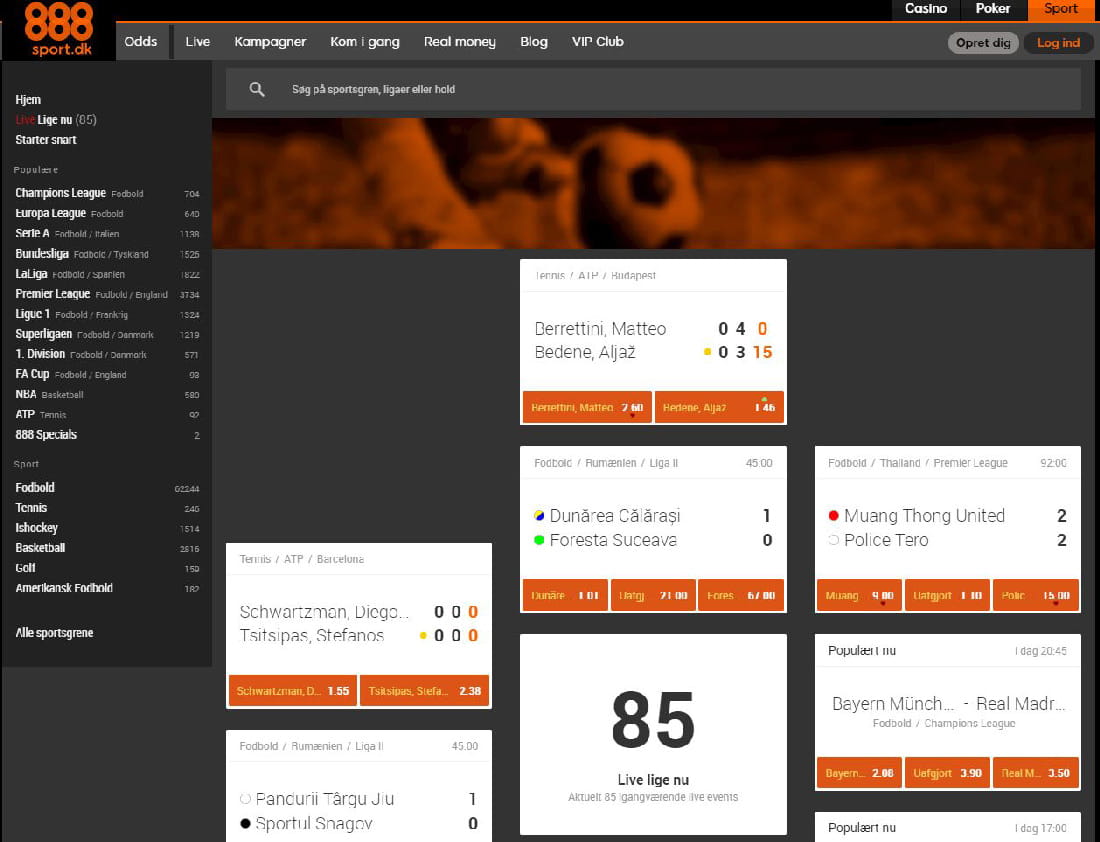Click Sportul Snagov black team icon
Screen dimensions: 1100x842
click(245, 823)
